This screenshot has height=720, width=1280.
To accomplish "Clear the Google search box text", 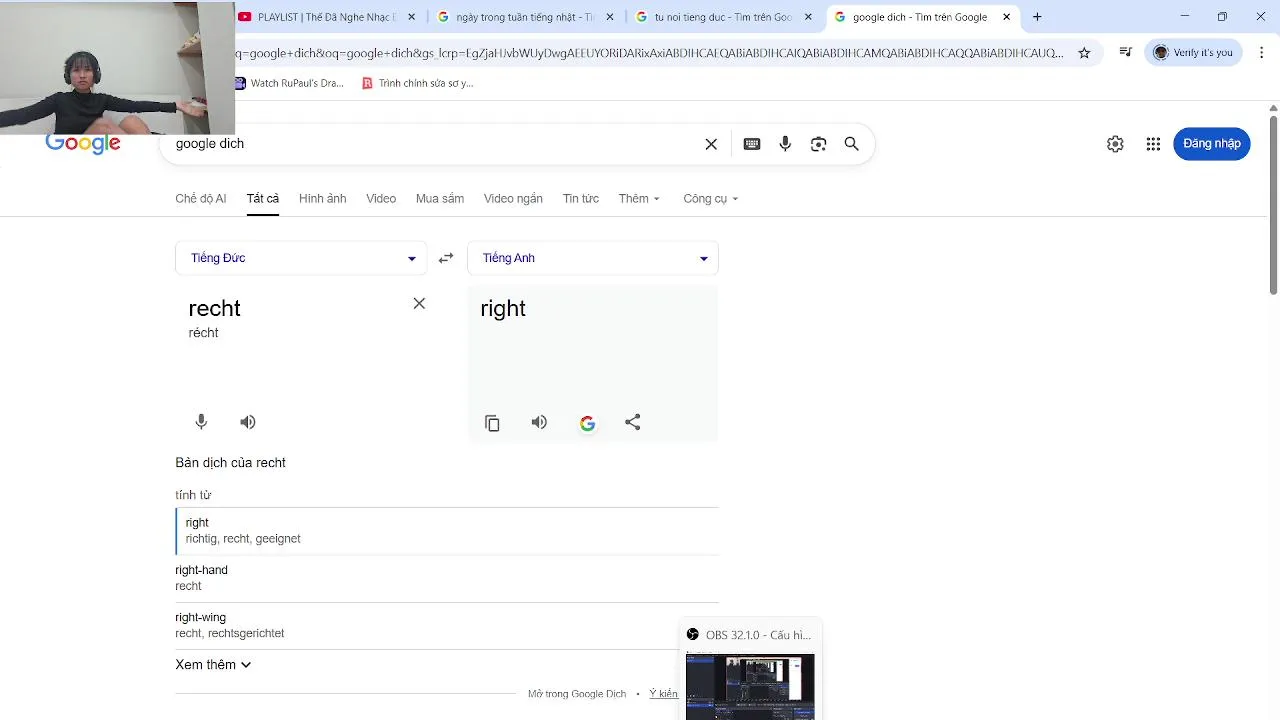I will [711, 144].
